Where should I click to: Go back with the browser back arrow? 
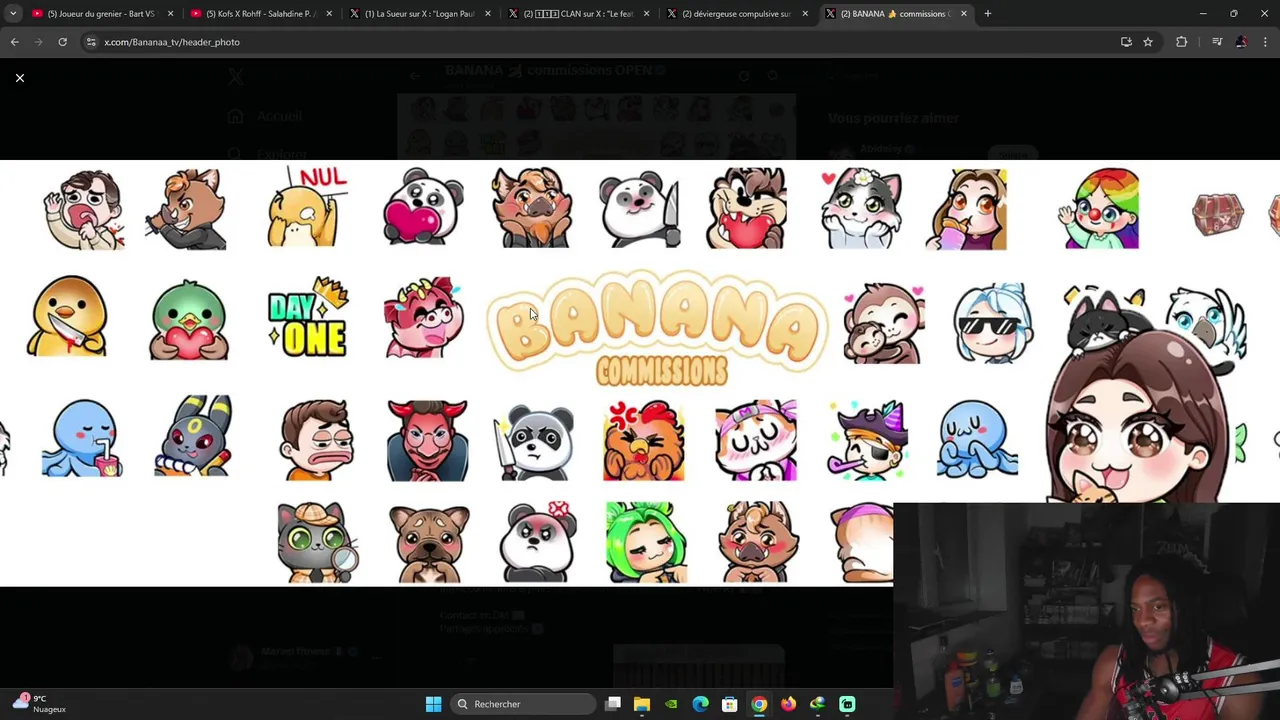(15, 42)
